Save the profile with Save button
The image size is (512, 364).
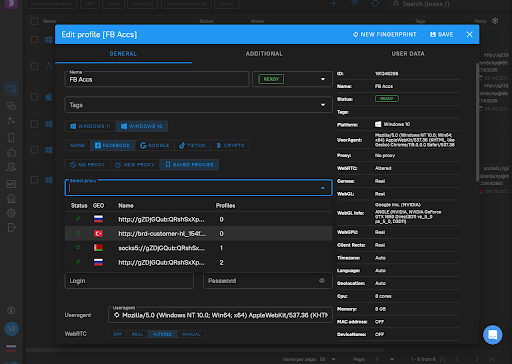pos(441,34)
